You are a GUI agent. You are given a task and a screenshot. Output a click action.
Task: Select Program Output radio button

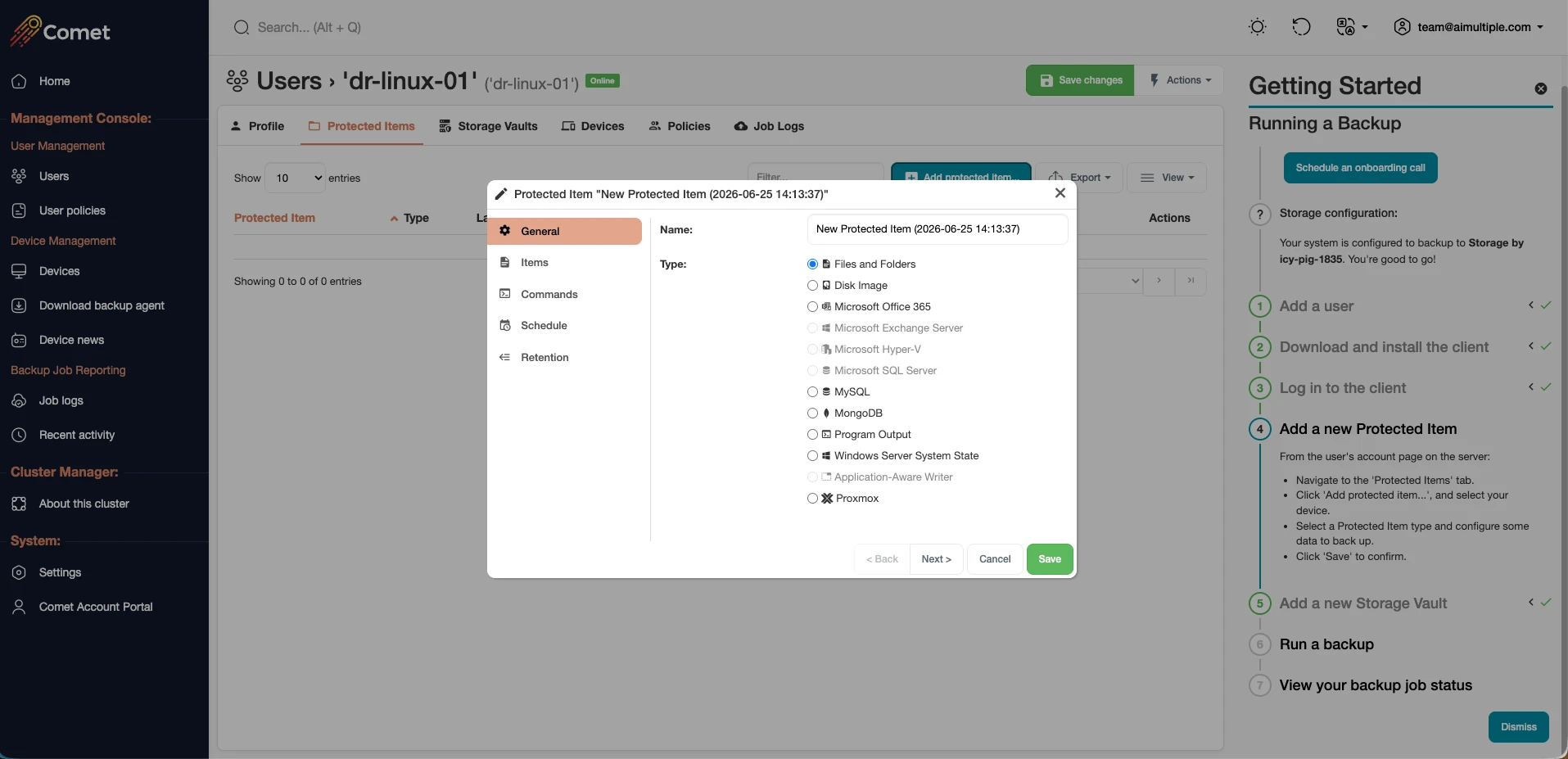(812, 435)
